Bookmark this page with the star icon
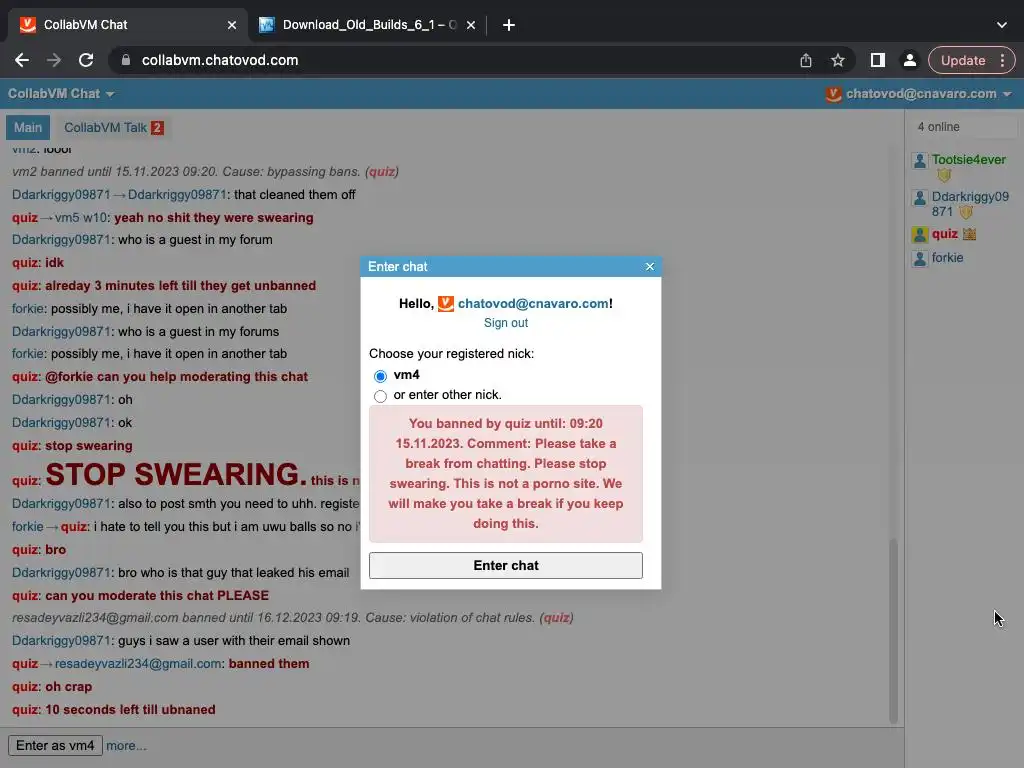Screen dimensions: 1024x768 pyautogui.click(x=838, y=60)
